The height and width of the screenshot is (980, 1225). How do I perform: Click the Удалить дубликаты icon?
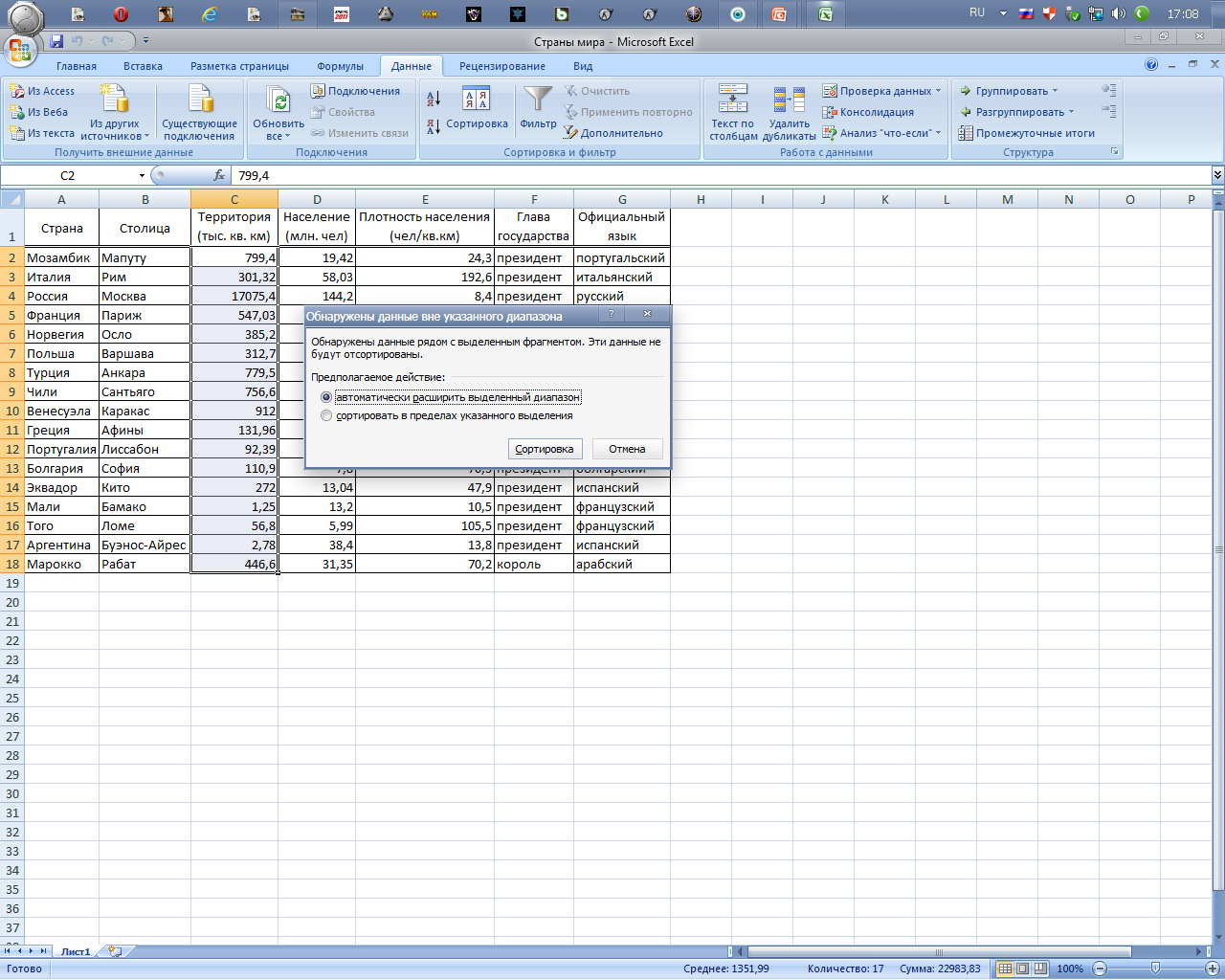pyautogui.click(x=790, y=99)
